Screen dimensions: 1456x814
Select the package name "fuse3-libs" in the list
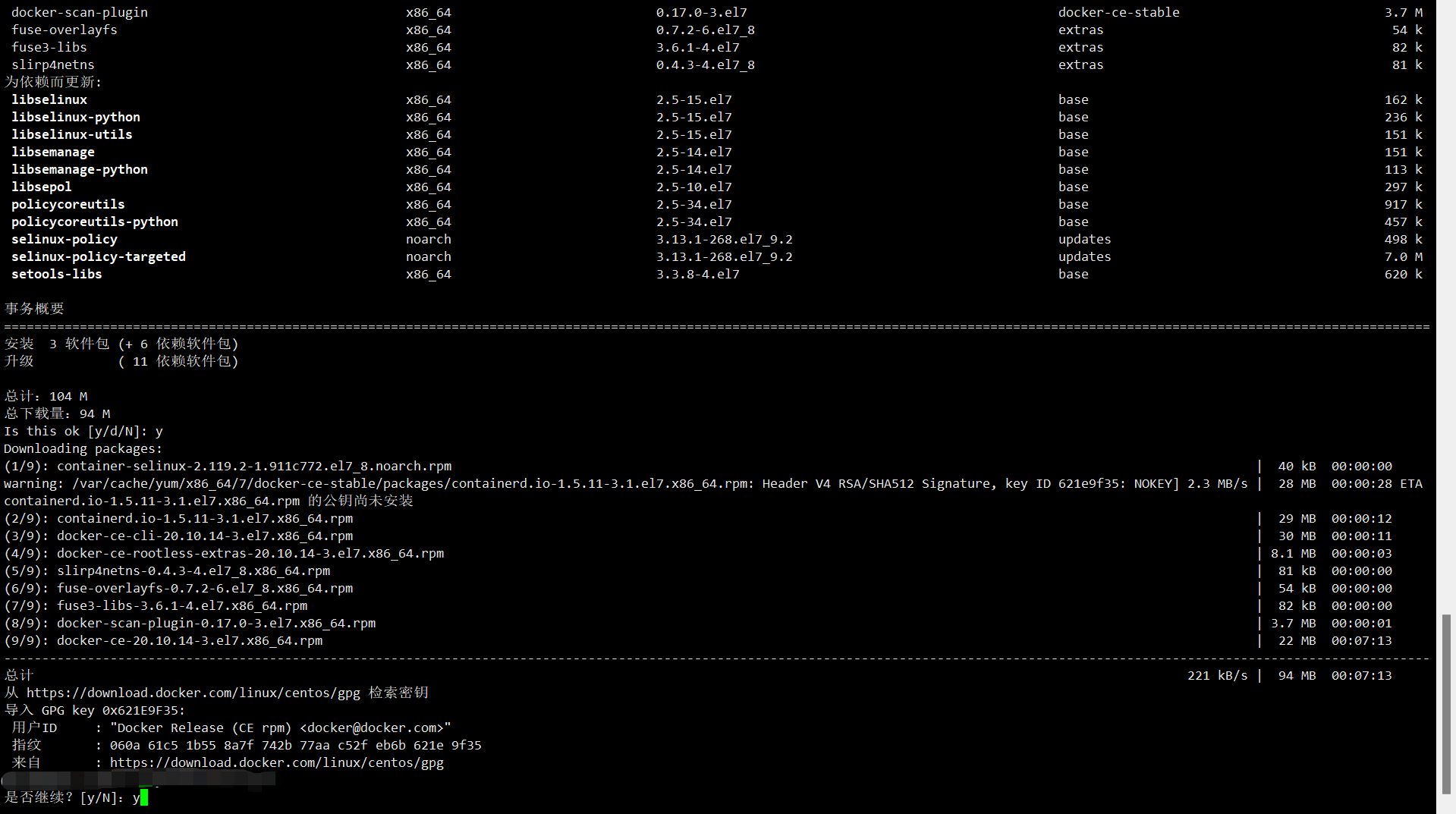(49, 47)
